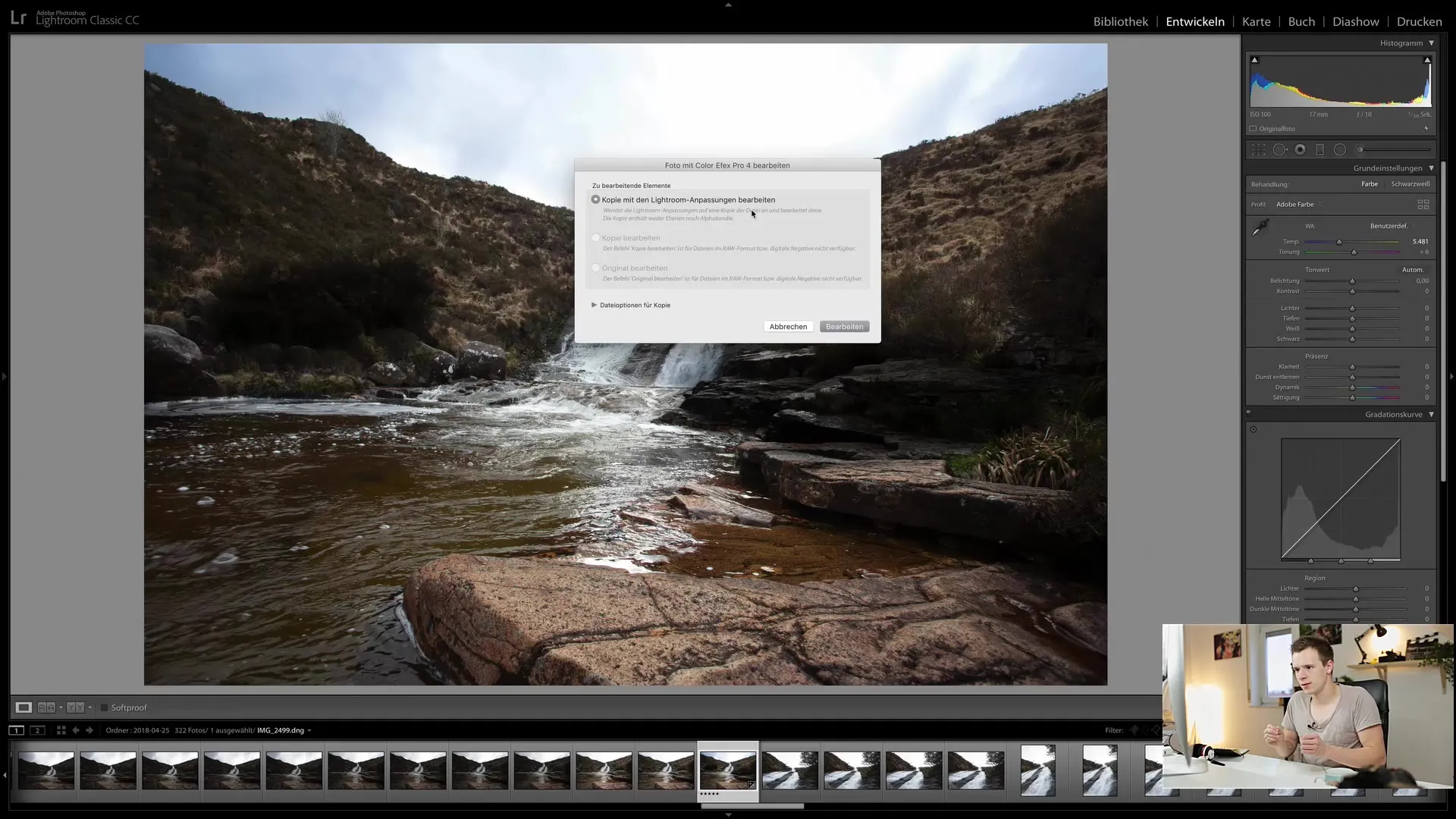1456x819 pixels.
Task: Expand Dateioptionen für Kopie
Action: 595,305
